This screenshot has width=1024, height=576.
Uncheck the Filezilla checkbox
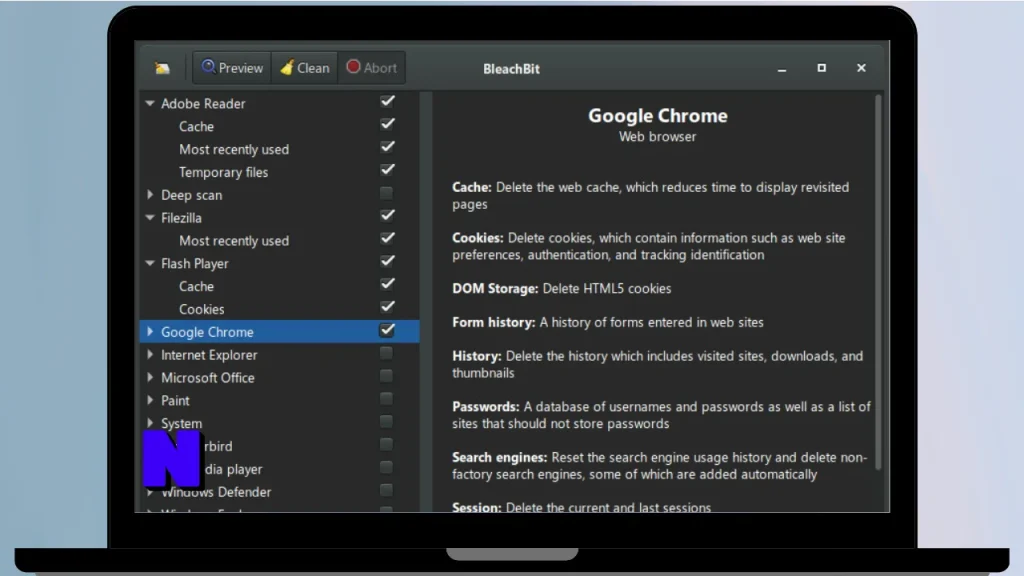387,216
